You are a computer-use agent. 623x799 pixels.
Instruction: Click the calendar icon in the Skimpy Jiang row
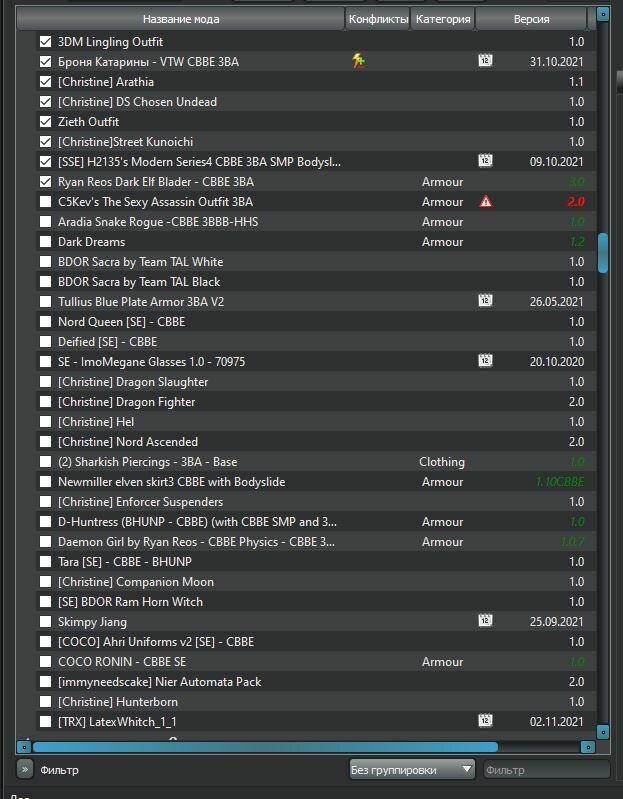click(485, 621)
